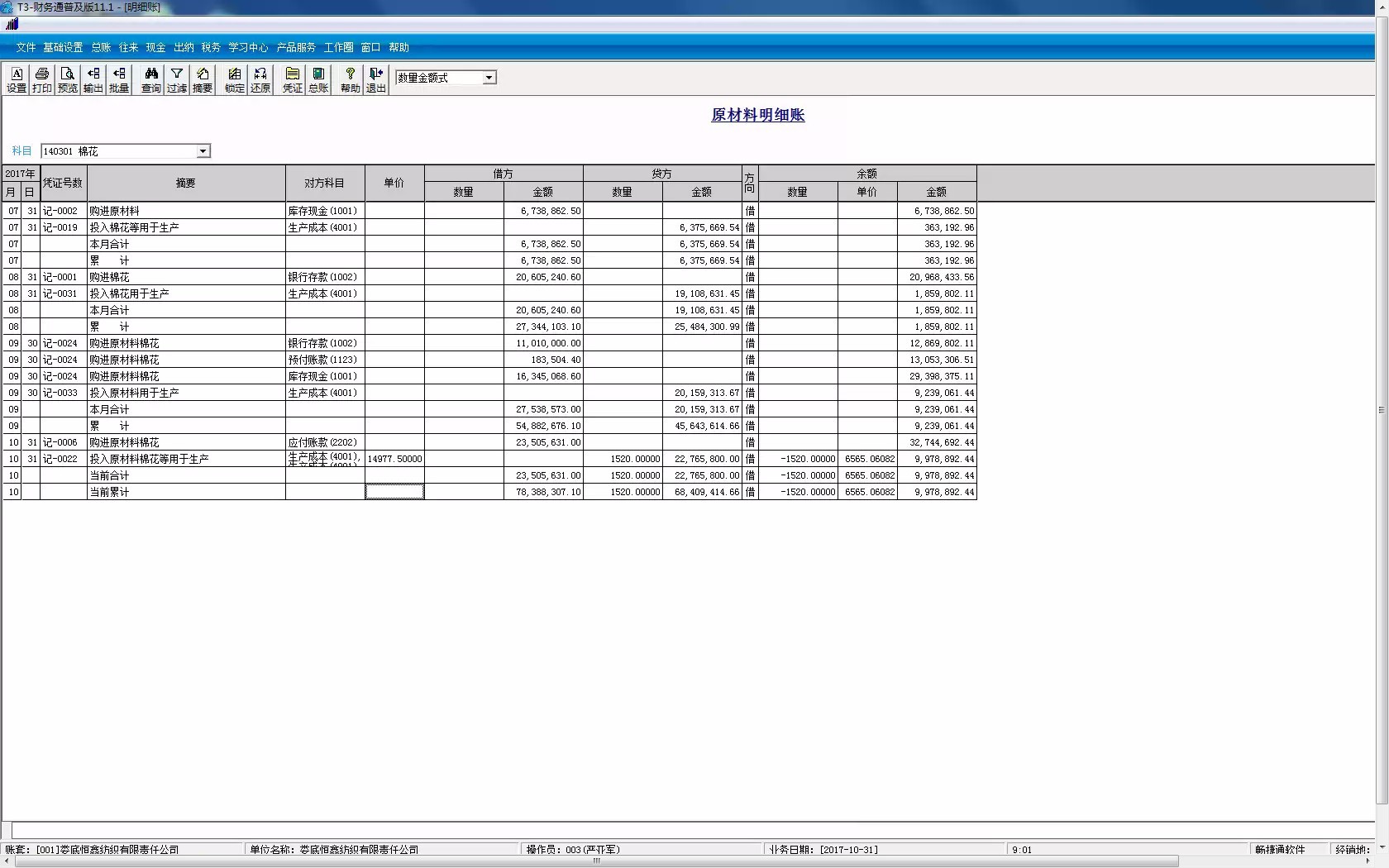Click the 摘要 (Summary) toolbar icon
The width and height of the screenshot is (1389, 868).
203,80
